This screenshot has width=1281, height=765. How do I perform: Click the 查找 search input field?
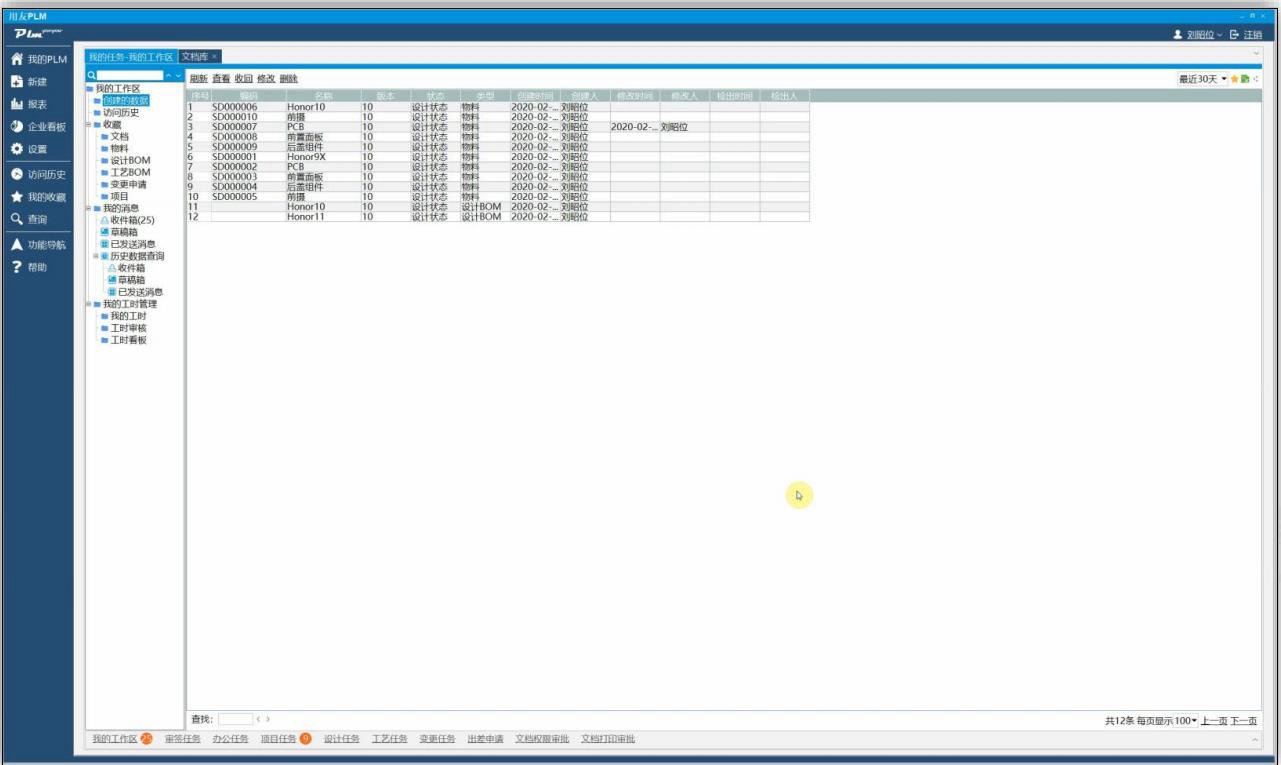(x=235, y=719)
